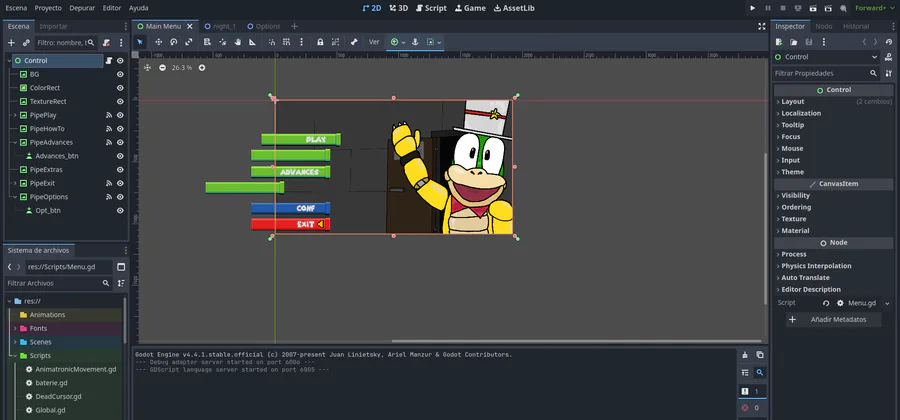900x420 pixels.
Task: Hide the PipeExtras node
Action: tap(121, 170)
